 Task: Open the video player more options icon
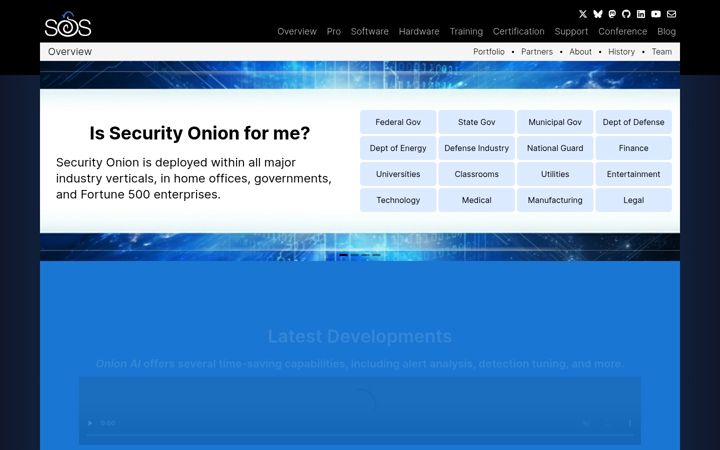coord(630,423)
